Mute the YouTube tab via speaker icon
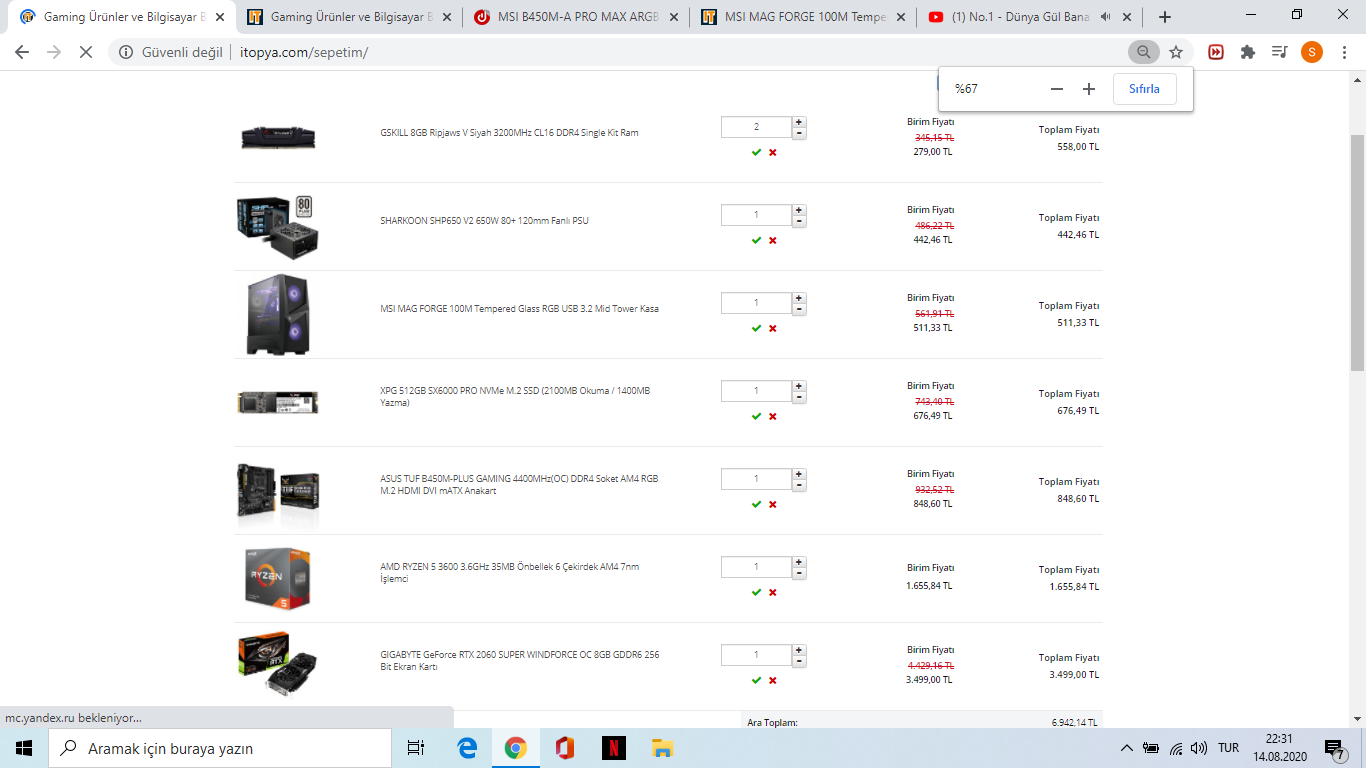The image size is (1366, 768). point(1106,17)
